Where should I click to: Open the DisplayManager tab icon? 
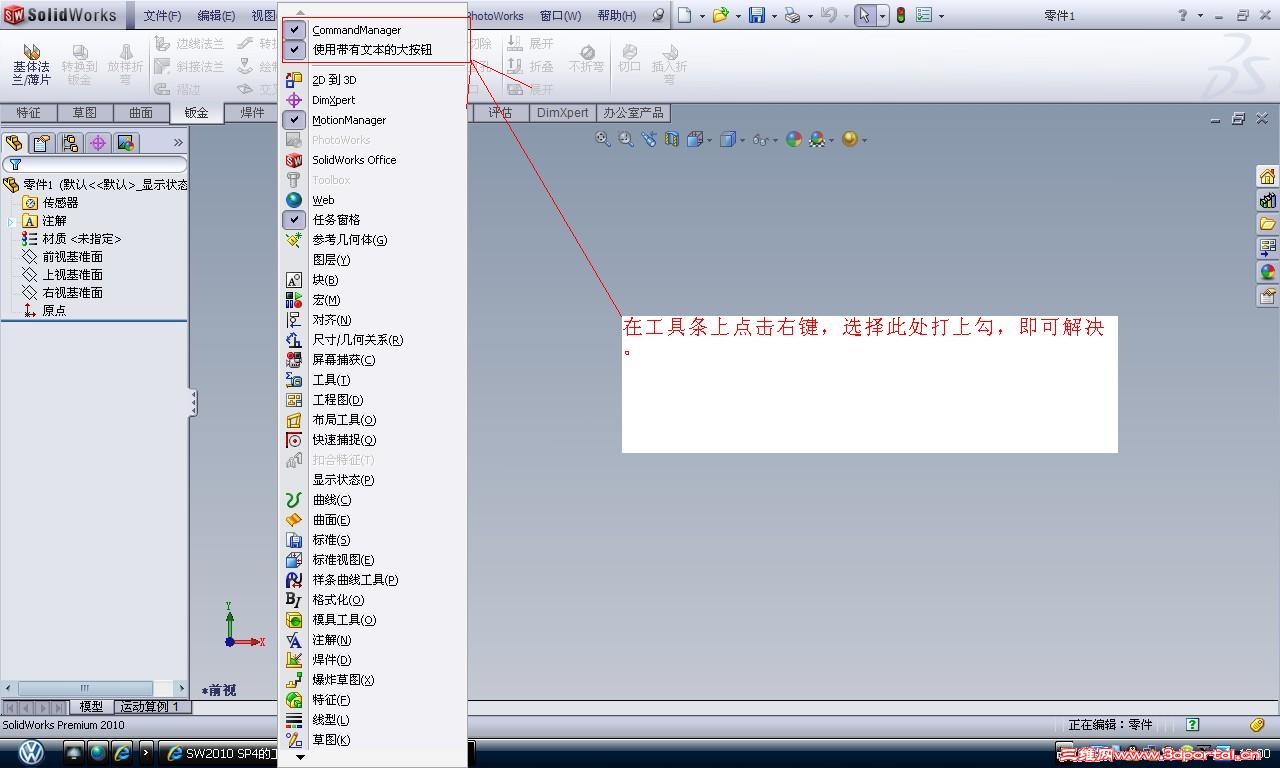(126, 143)
